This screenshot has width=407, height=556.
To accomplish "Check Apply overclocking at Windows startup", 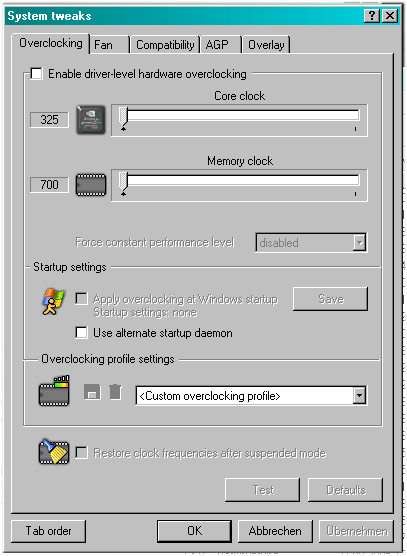I will (x=82, y=299).
